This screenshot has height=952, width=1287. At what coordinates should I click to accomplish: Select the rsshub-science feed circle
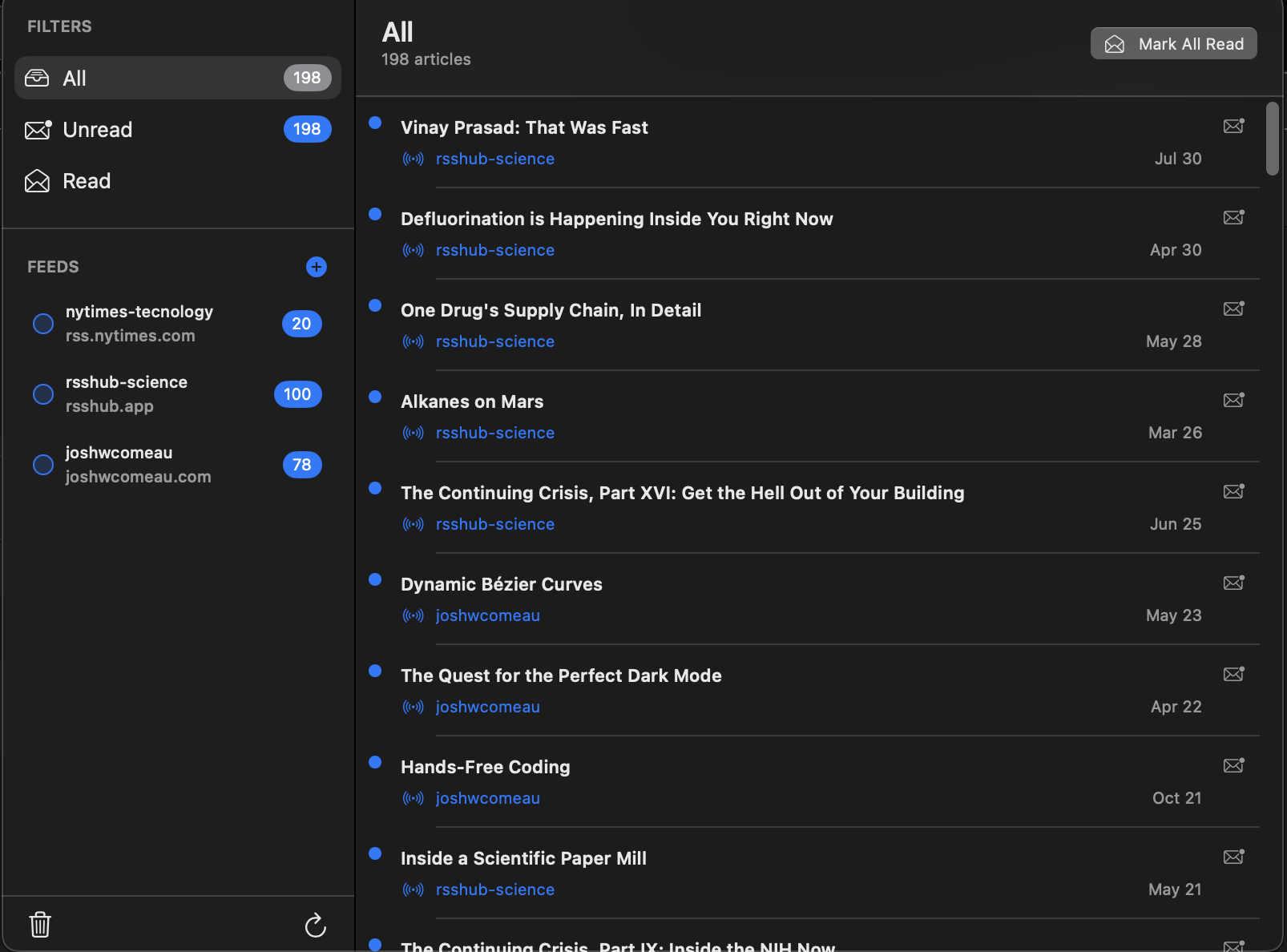click(x=43, y=394)
